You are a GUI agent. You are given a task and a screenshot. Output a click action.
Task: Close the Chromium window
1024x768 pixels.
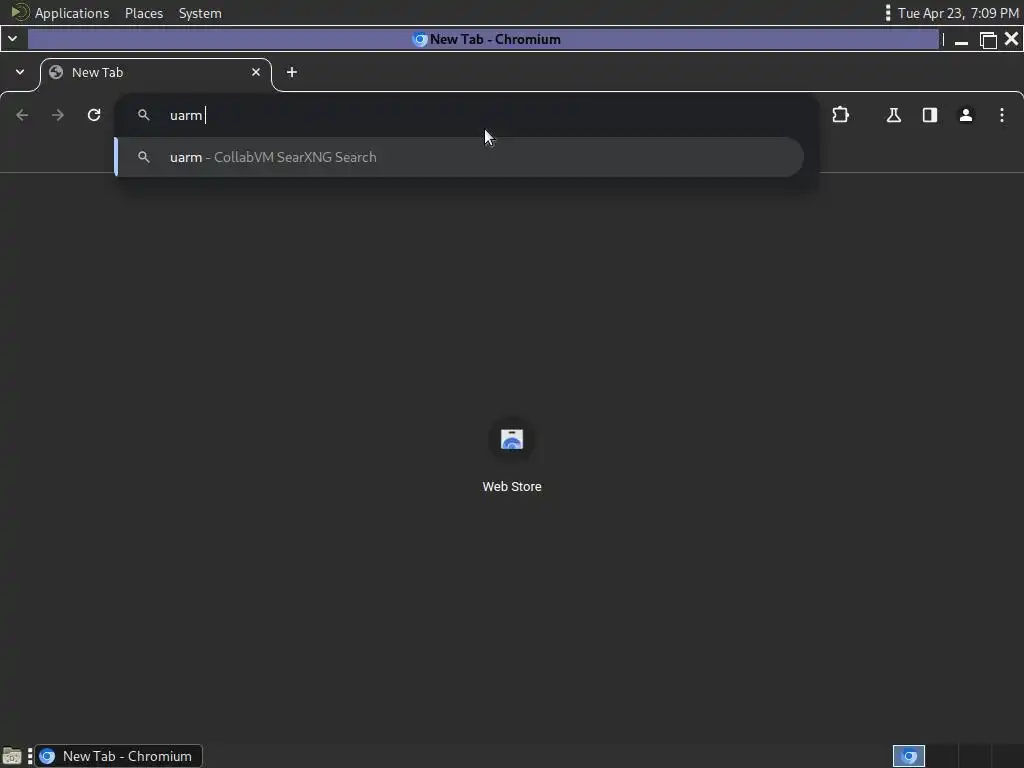[1012, 39]
